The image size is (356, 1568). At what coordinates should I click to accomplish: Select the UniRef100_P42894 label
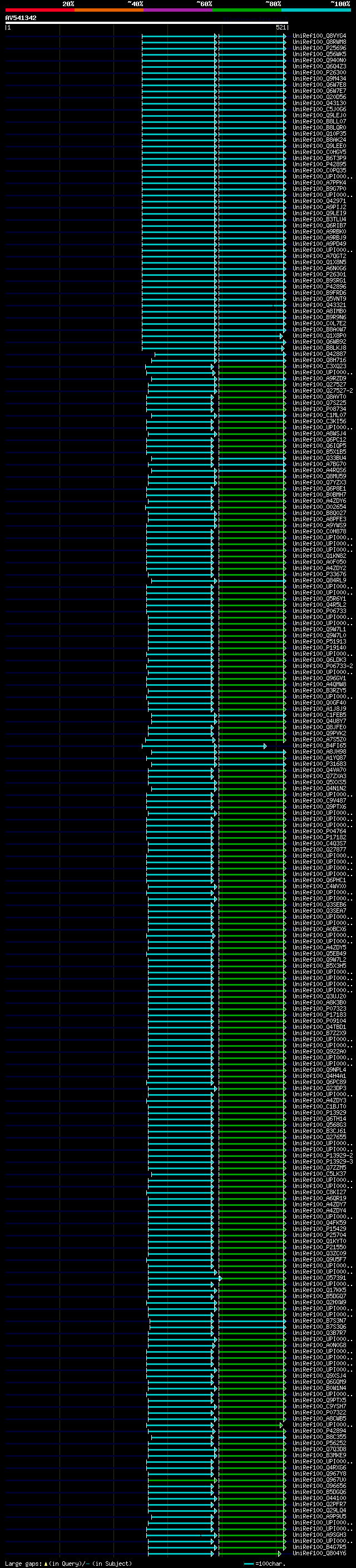pyautogui.click(x=319, y=1431)
